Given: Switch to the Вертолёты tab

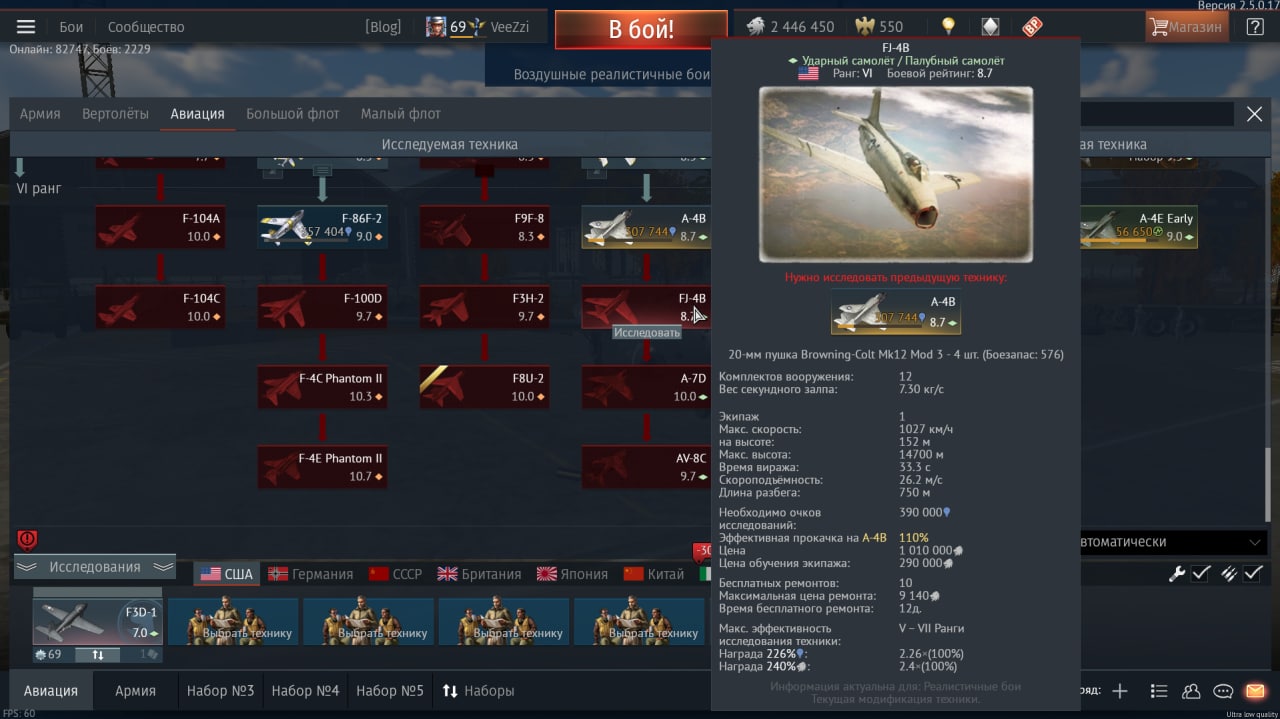Looking at the screenshot, I should [115, 114].
